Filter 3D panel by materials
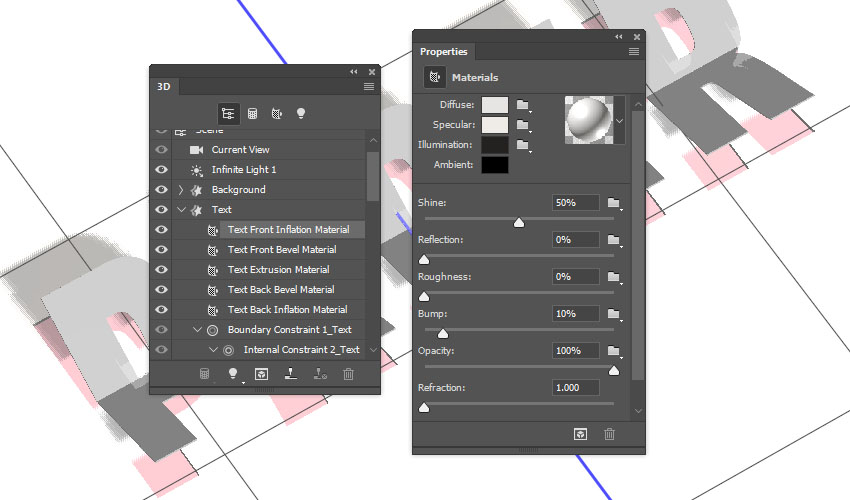The height and width of the screenshot is (500, 850). [x=276, y=113]
